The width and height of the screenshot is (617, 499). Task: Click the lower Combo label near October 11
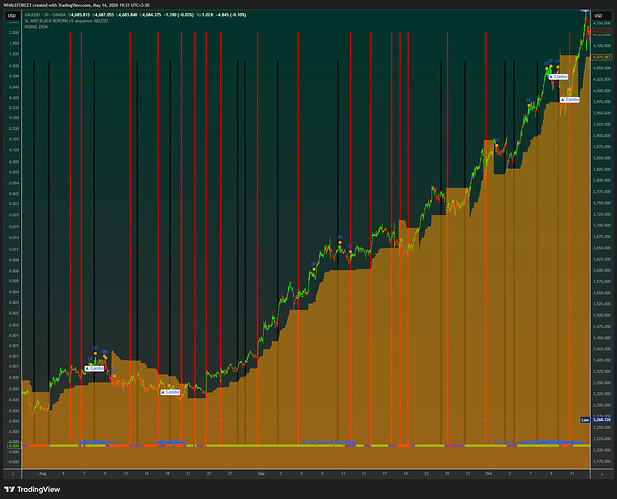[570, 100]
